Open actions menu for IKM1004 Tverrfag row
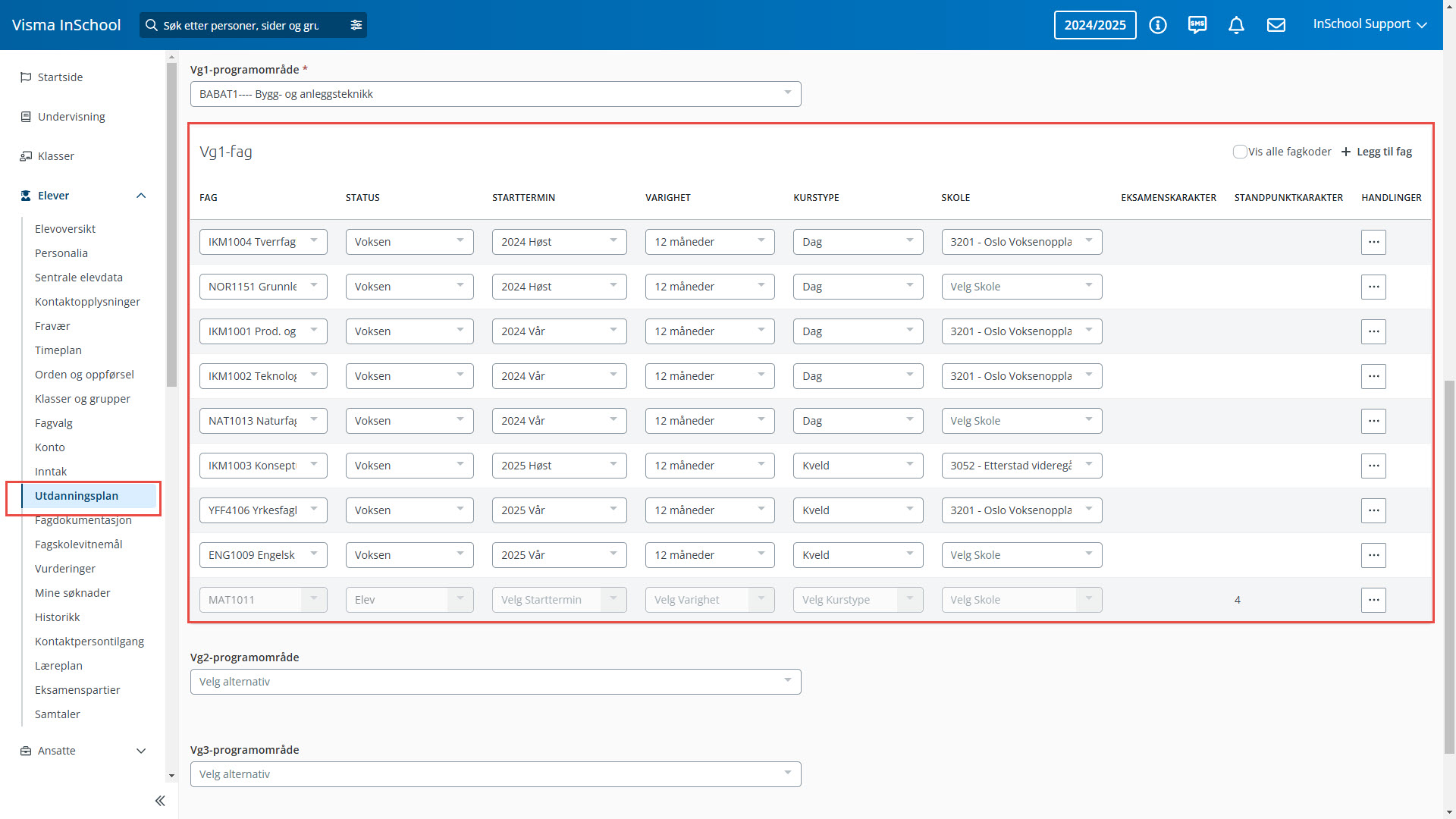The height and width of the screenshot is (819, 1456). pyautogui.click(x=1373, y=242)
